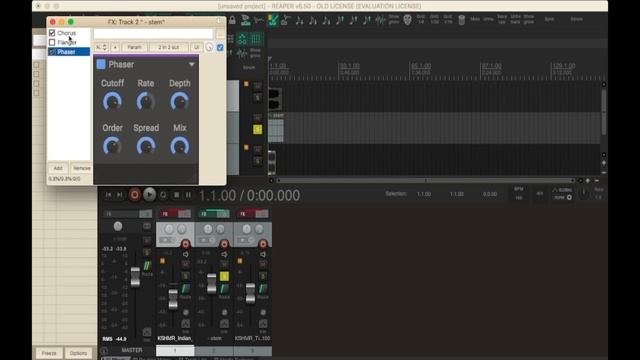
Task: Enable the Chorus effect checkbox
Action: [x=52, y=33]
